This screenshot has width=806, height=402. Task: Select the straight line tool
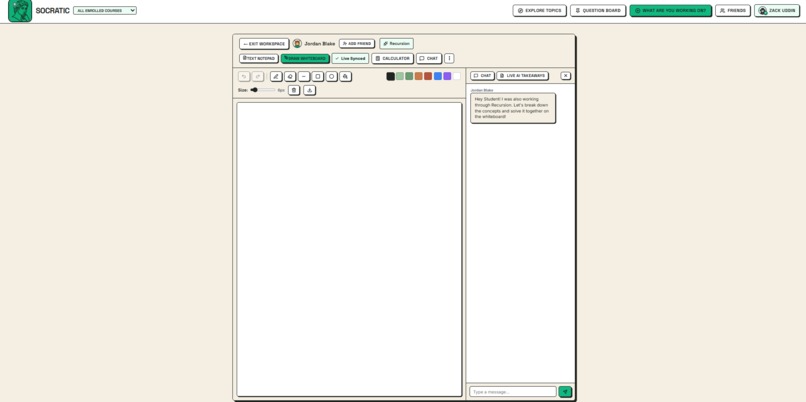coord(304,77)
